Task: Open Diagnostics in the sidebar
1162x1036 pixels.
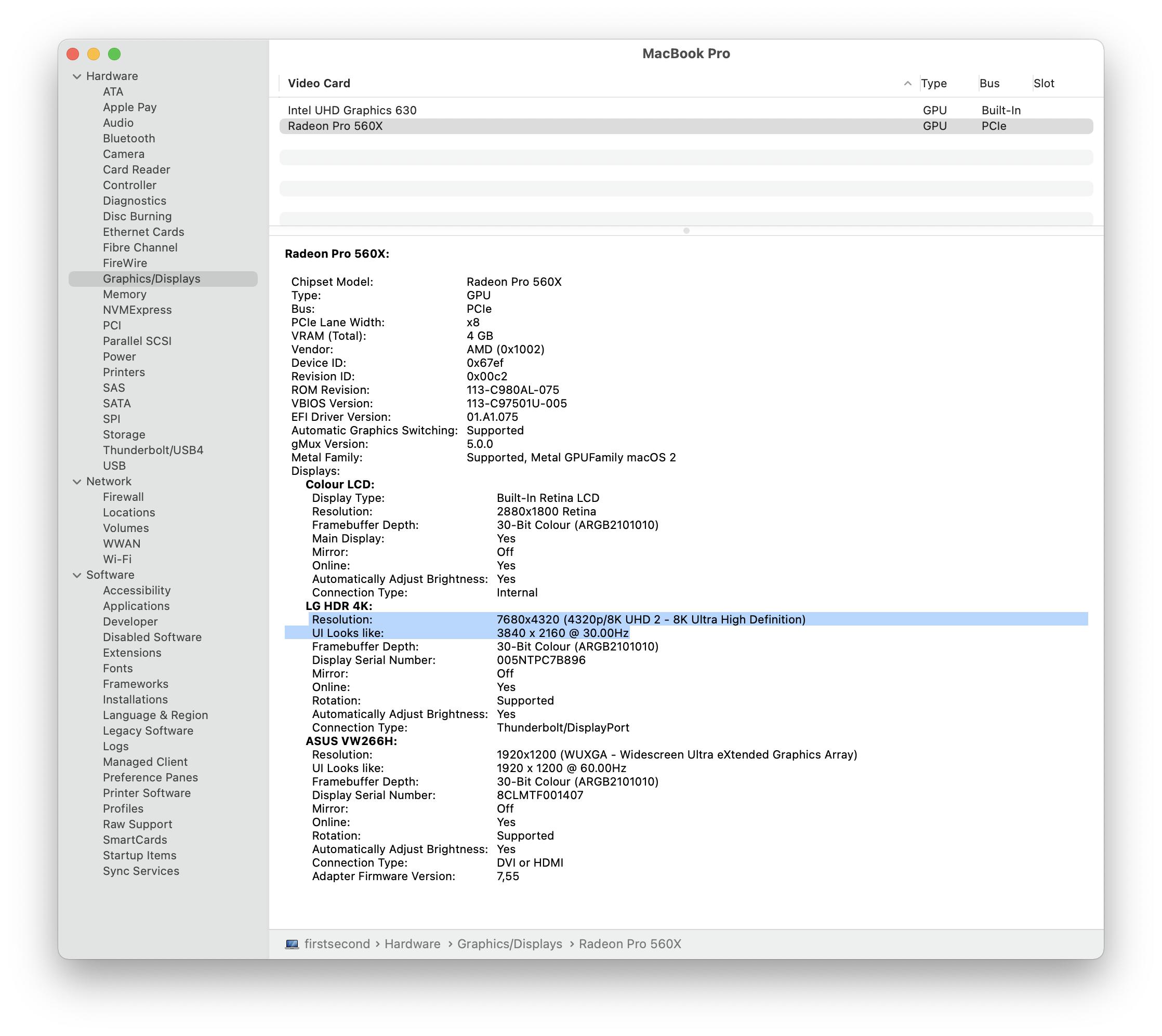Action: coord(135,201)
